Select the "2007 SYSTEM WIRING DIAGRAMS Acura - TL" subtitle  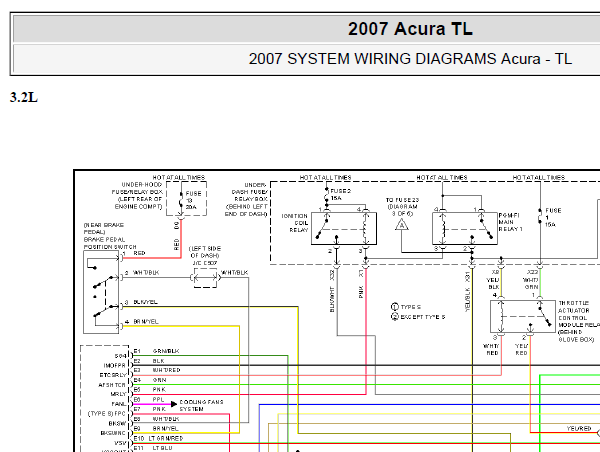point(410,59)
